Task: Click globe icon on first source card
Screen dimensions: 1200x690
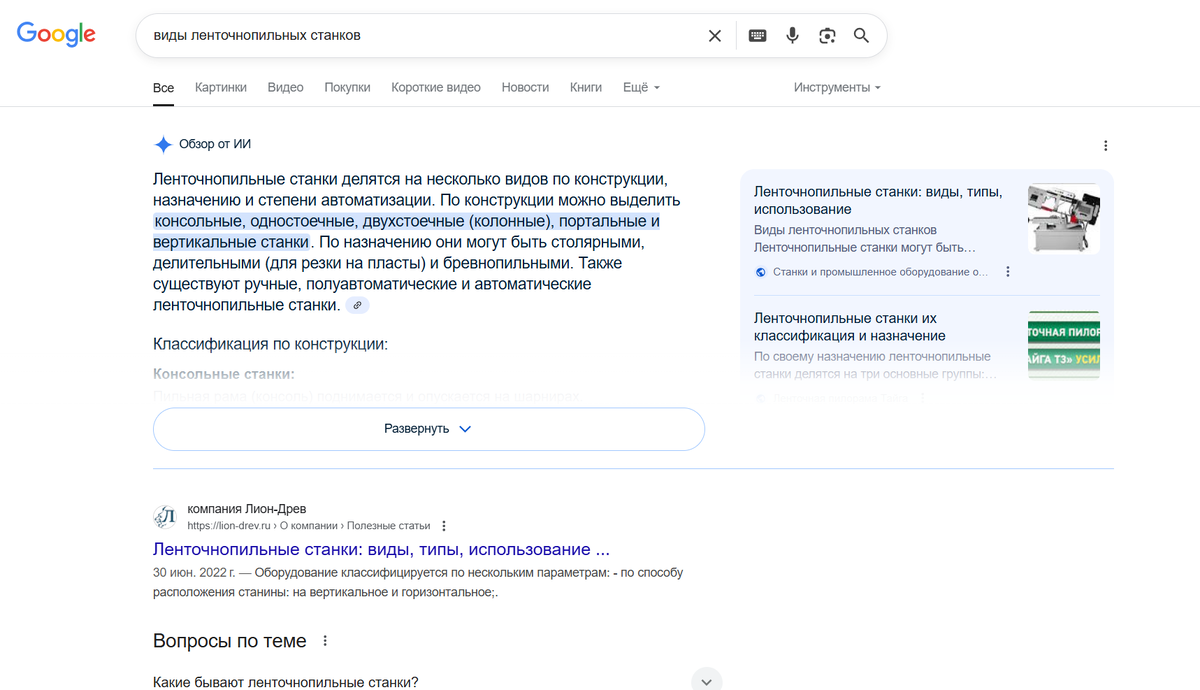Action: point(761,272)
